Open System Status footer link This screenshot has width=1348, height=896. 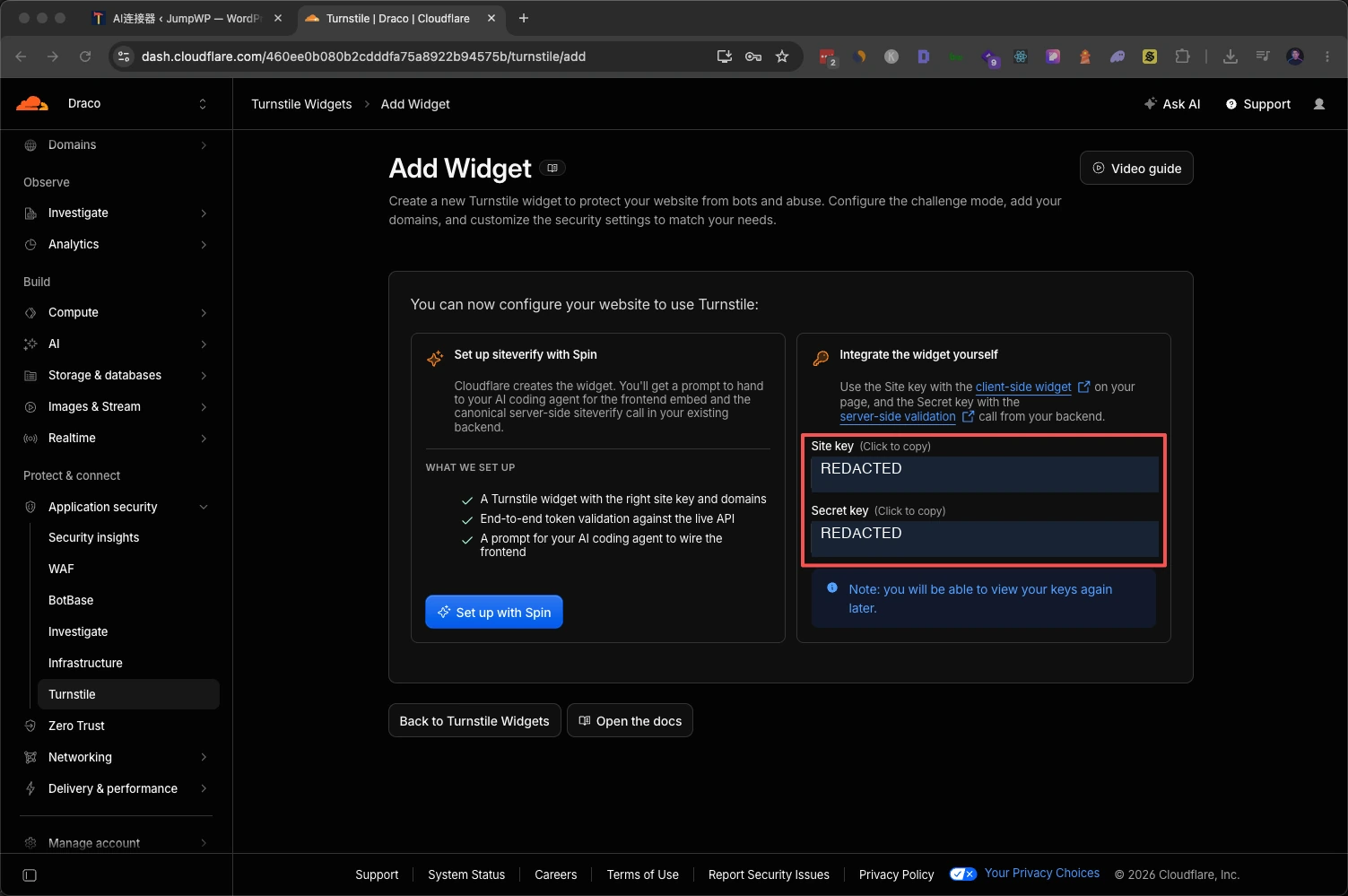[466, 874]
